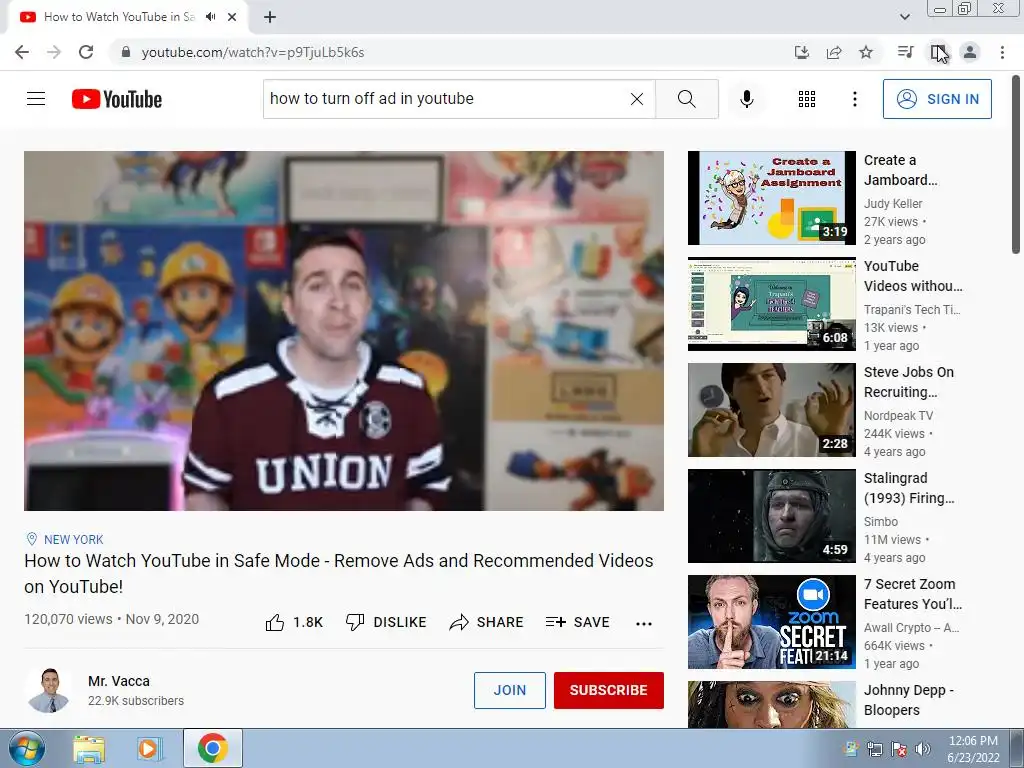Bookmark this page with star icon
1024x768 pixels.
(x=866, y=52)
